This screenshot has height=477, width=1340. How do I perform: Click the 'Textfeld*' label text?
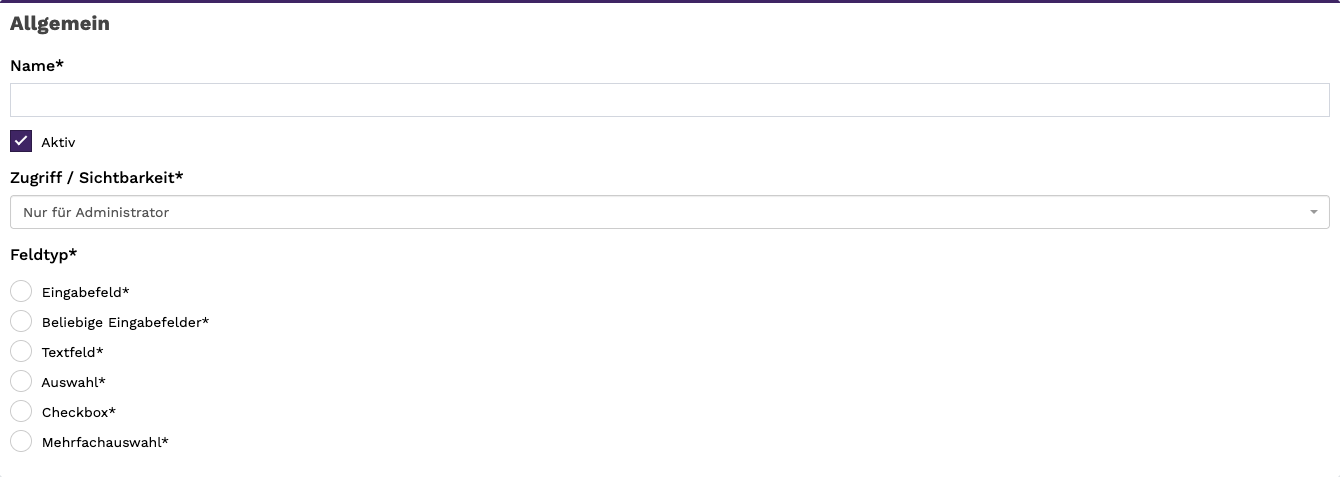coord(72,352)
